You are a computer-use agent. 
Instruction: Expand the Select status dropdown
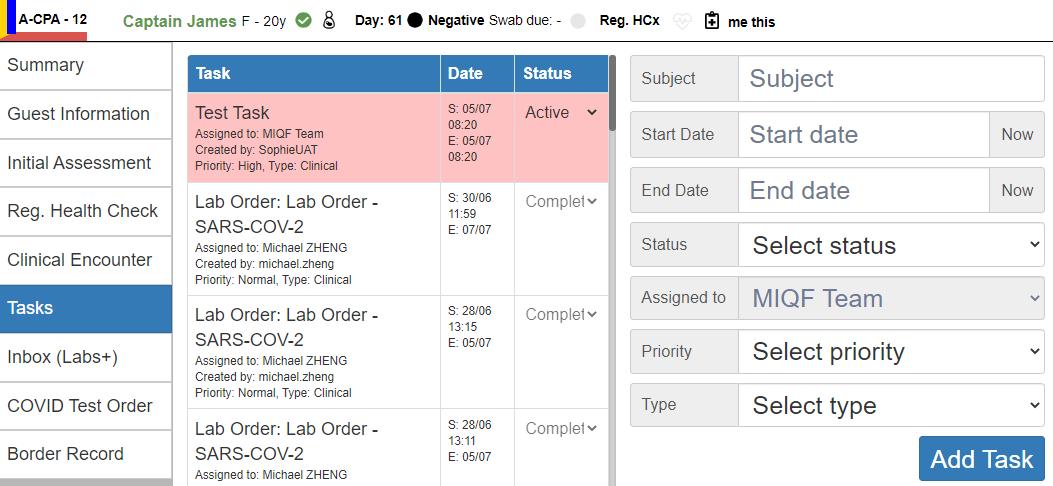point(891,245)
